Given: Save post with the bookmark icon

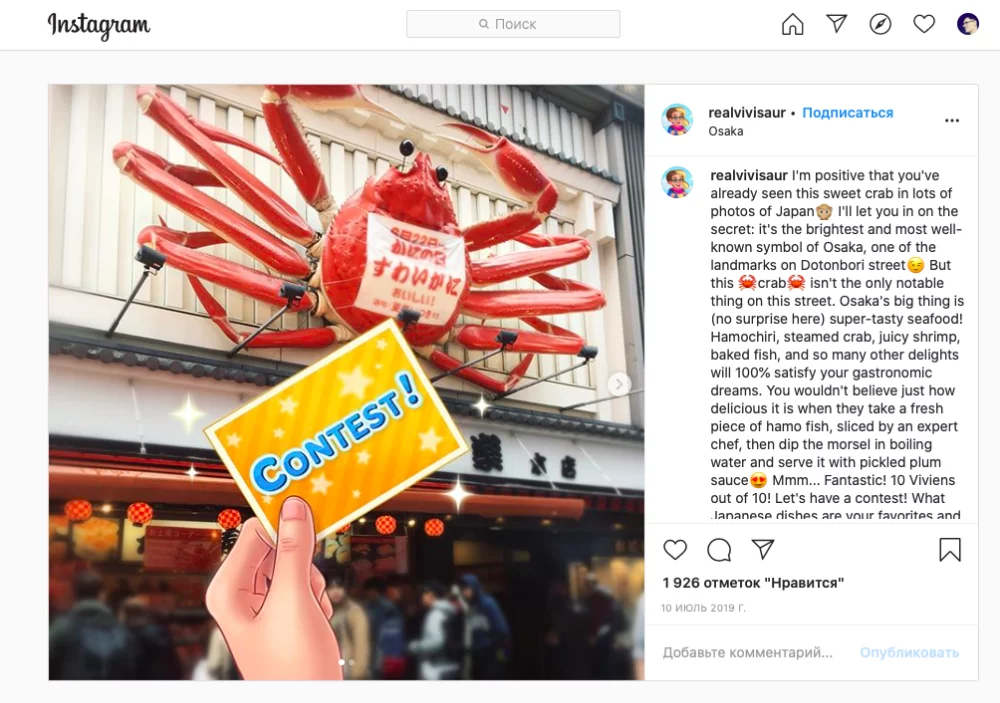Looking at the screenshot, I should click(950, 549).
